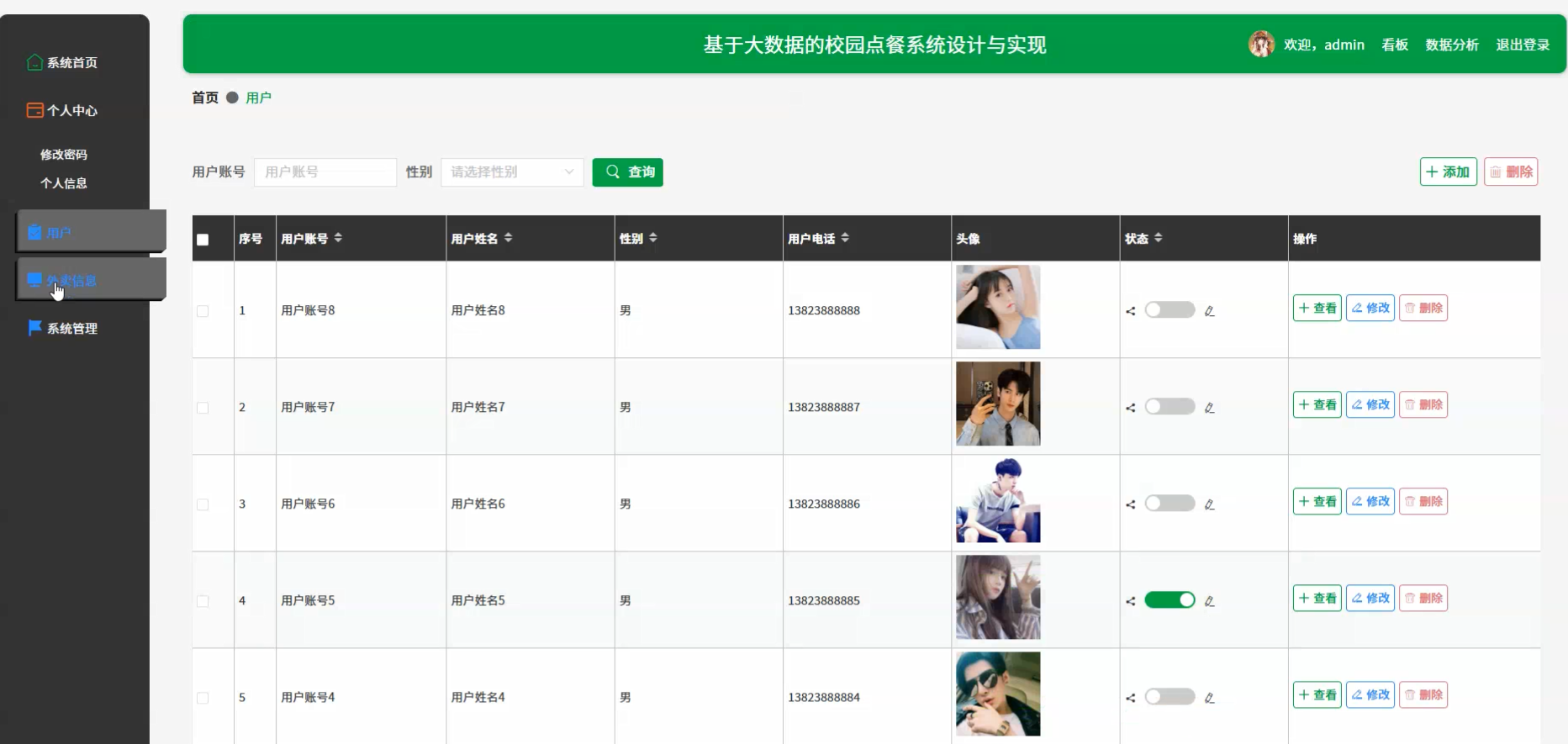1568x744 pixels.
Task: Click pencil icon in 用户账号4 status cell
Action: point(1209,698)
